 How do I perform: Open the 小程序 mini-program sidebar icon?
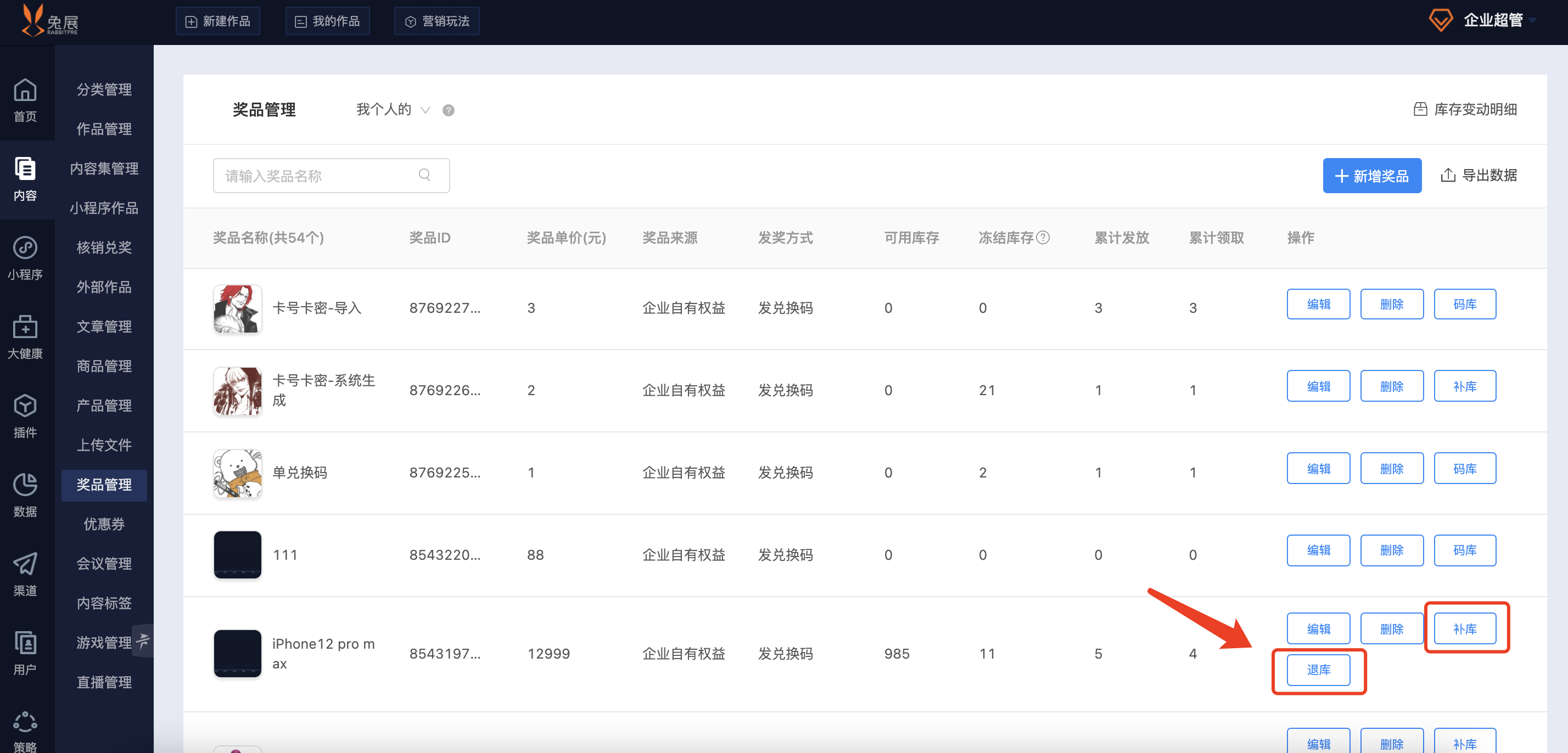point(25,257)
